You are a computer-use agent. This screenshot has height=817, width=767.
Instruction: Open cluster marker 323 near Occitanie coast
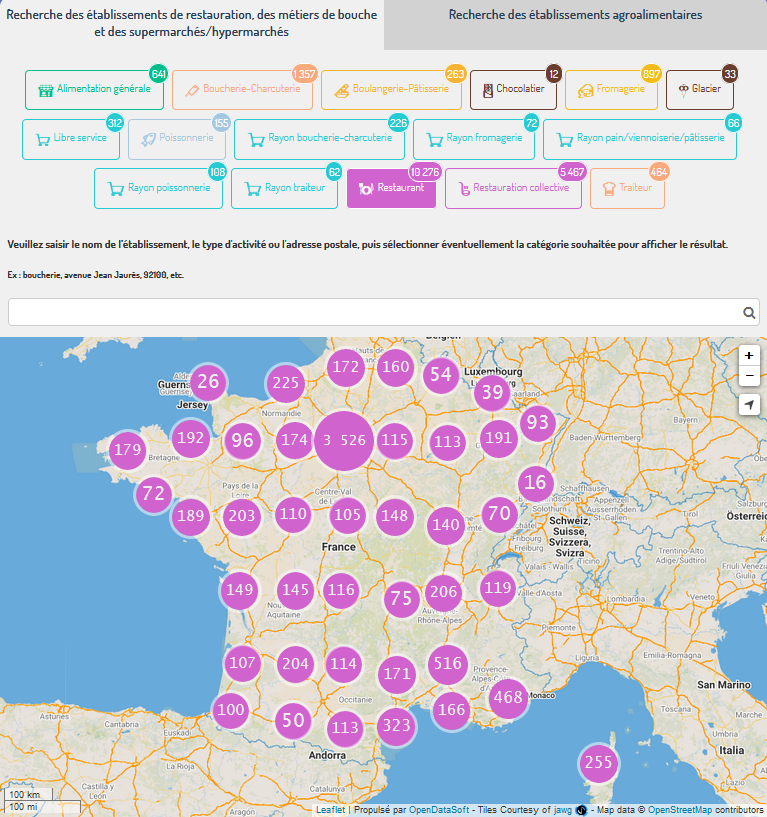coord(397,725)
